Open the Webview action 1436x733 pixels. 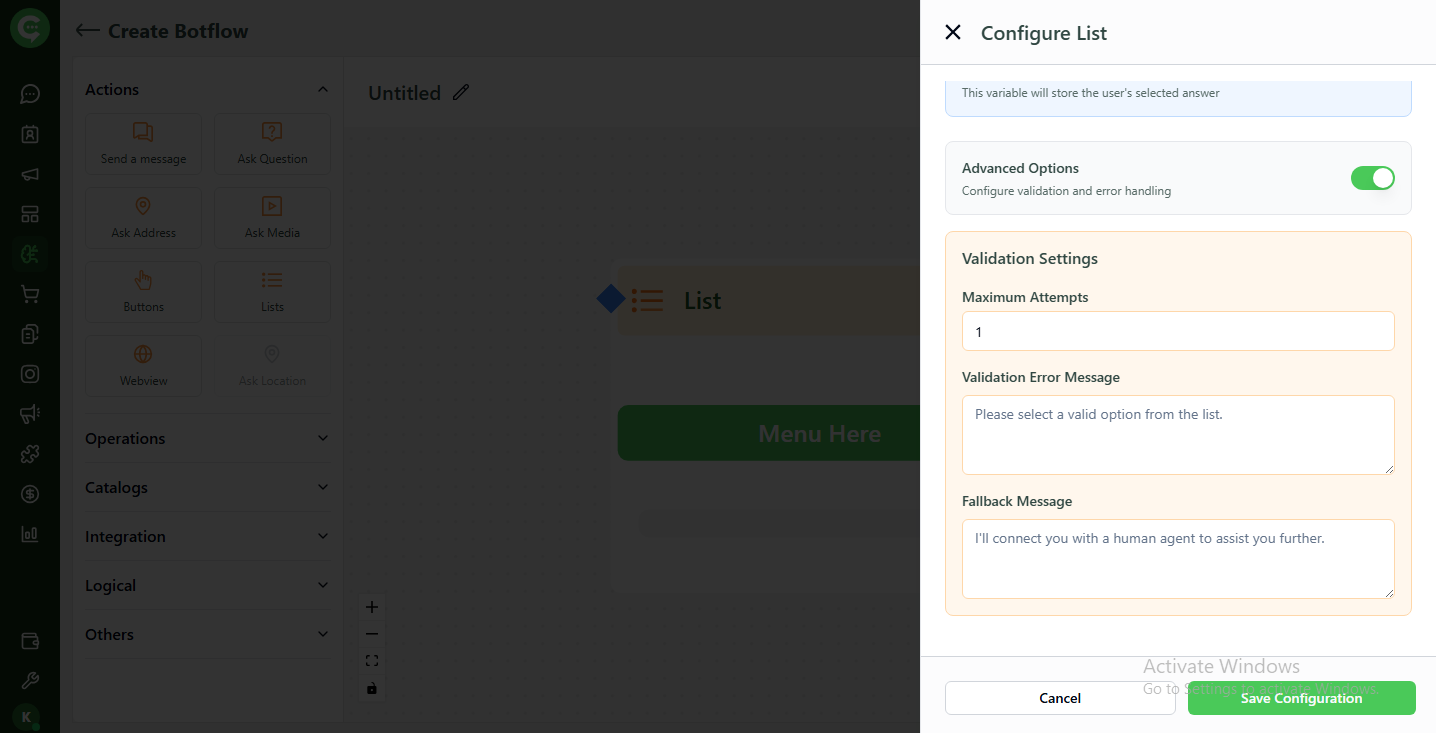point(143,365)
